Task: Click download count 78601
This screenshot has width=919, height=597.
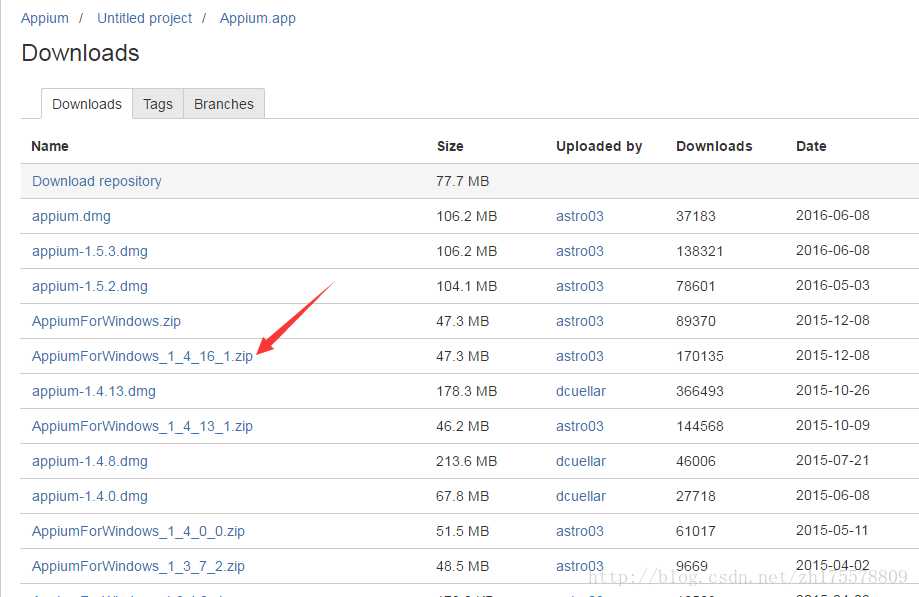Action: pos(696,286)
